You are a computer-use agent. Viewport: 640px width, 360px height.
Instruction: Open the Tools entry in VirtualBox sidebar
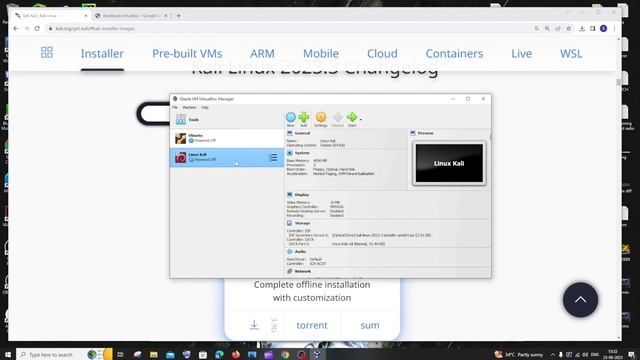227,120
